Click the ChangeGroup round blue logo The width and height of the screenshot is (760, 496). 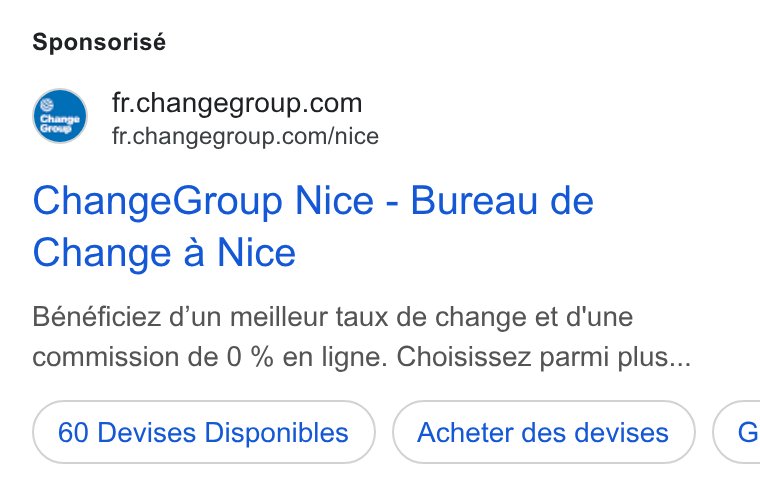[x=60, y=116]
